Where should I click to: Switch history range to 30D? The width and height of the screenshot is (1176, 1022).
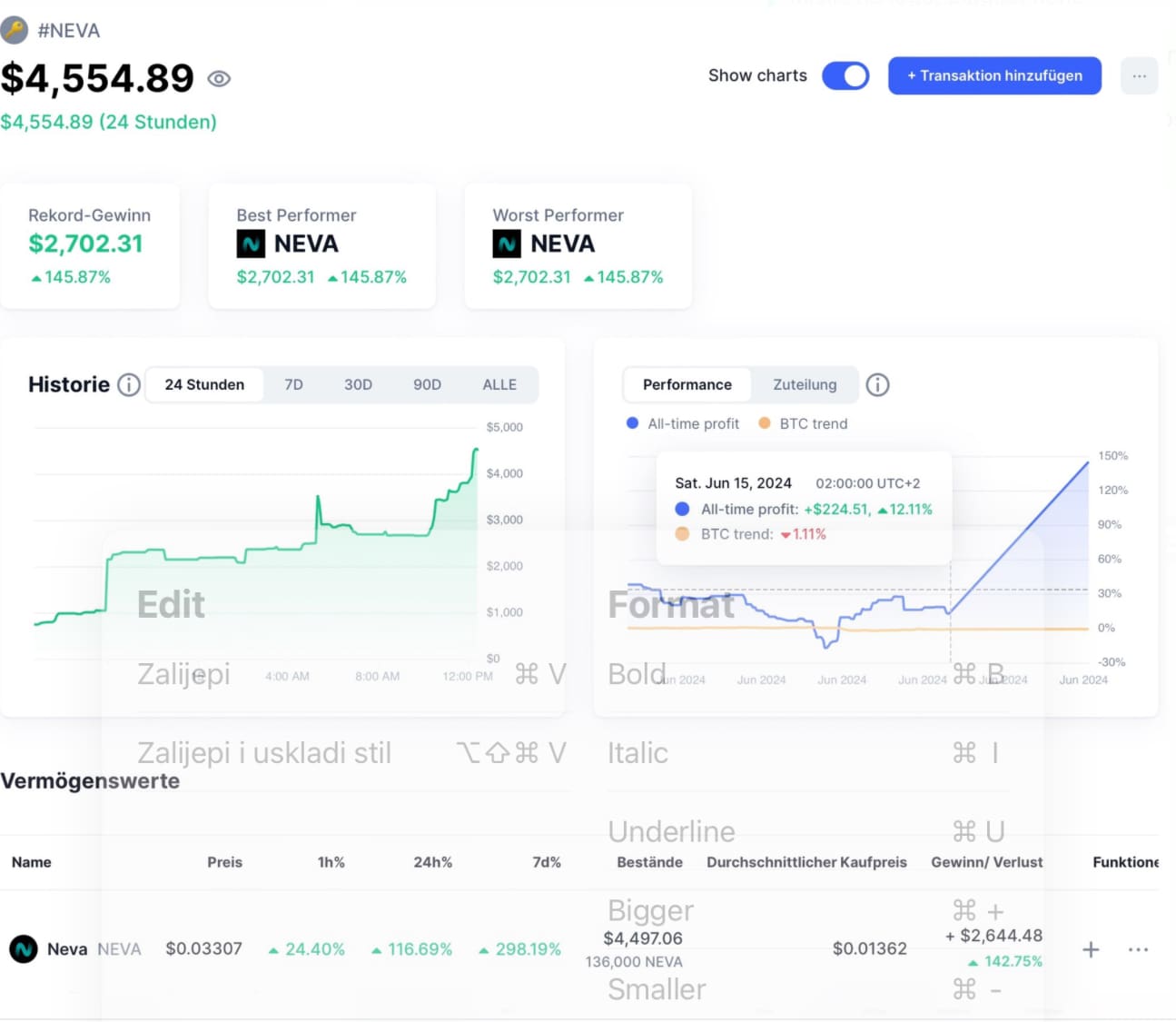point(358,385)
